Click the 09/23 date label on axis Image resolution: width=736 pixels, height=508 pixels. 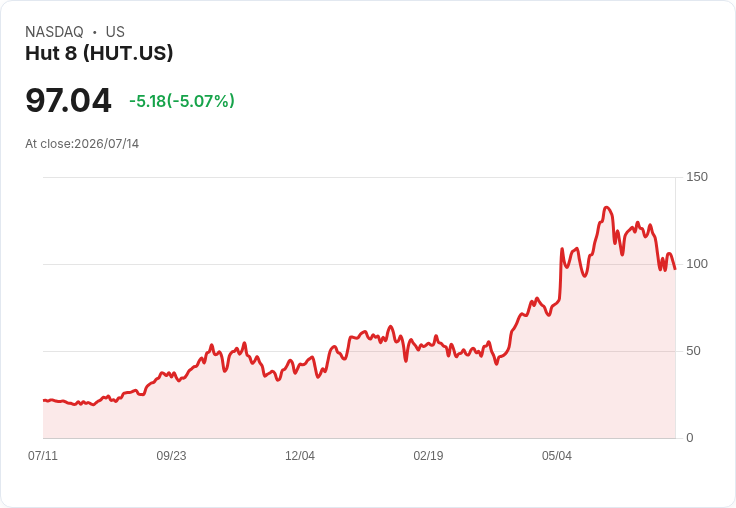pos(171,456)
